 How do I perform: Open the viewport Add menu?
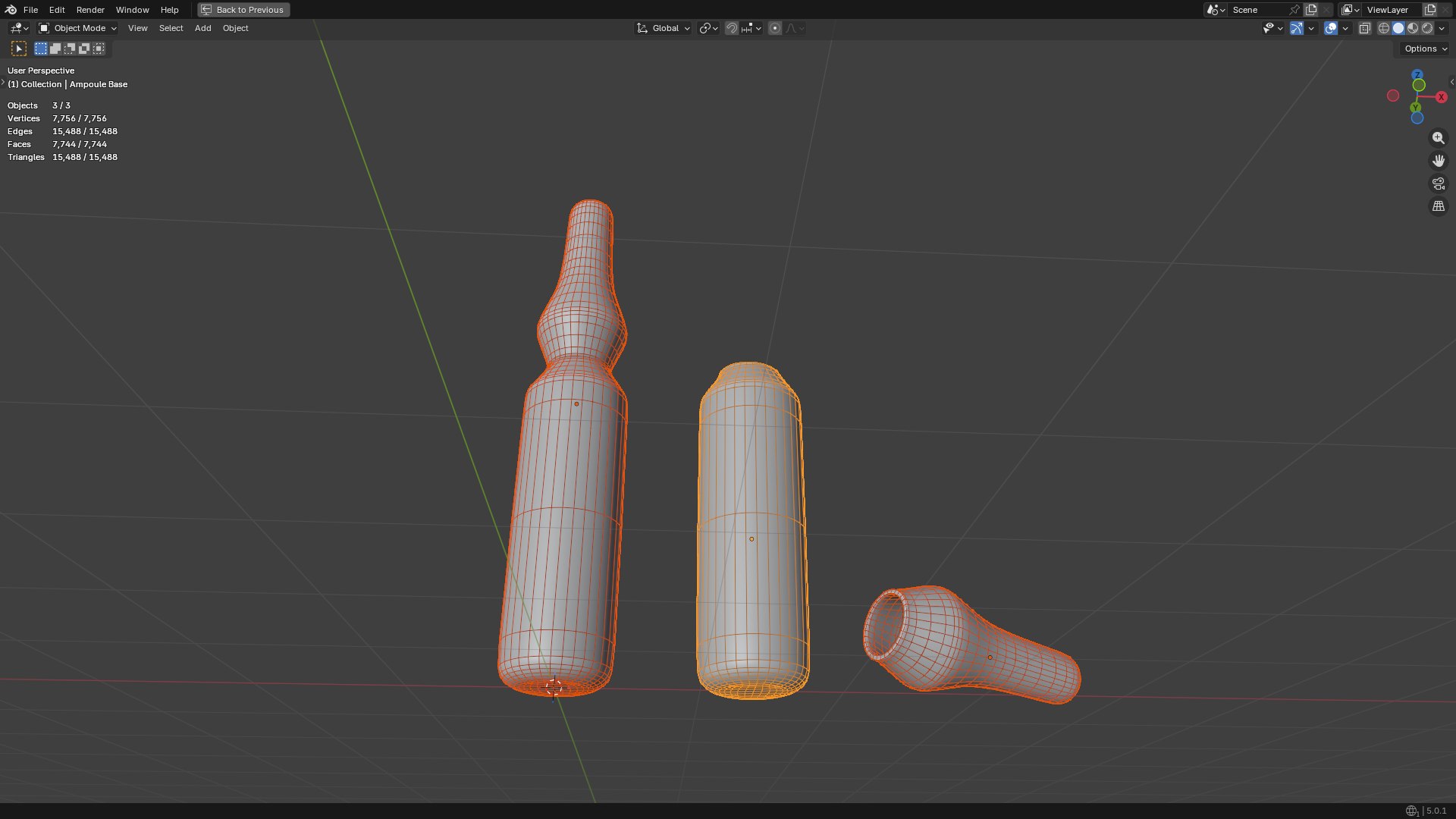pyautogui.click(x=202, y=28)
